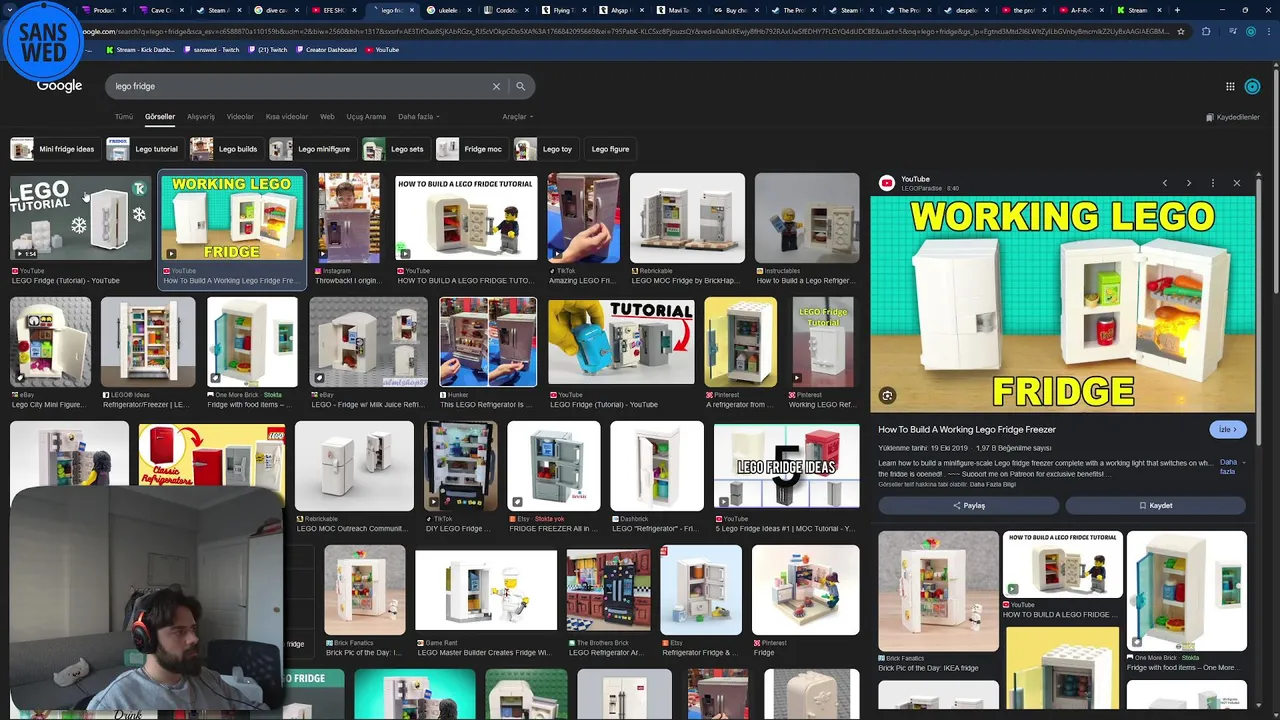
Task: Open three-dot menu in preview panel
Action: click(1213, 183)
